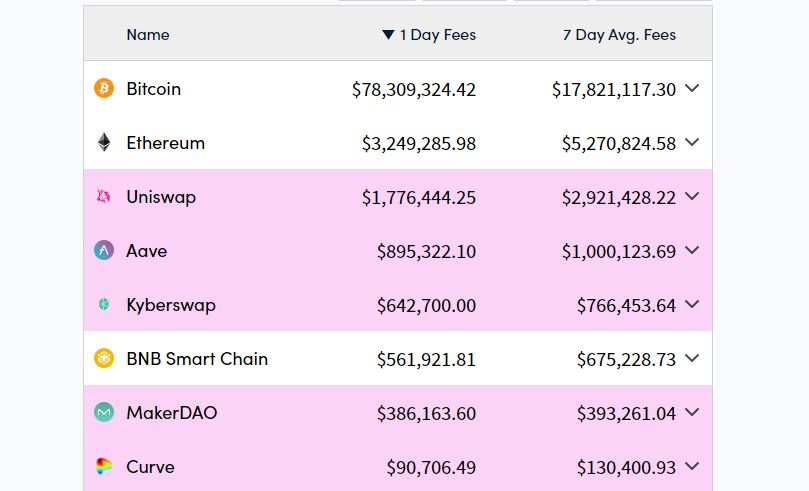809x491 pixels.
Task: Click the Aave logo icon
Action: pos(104,251)
